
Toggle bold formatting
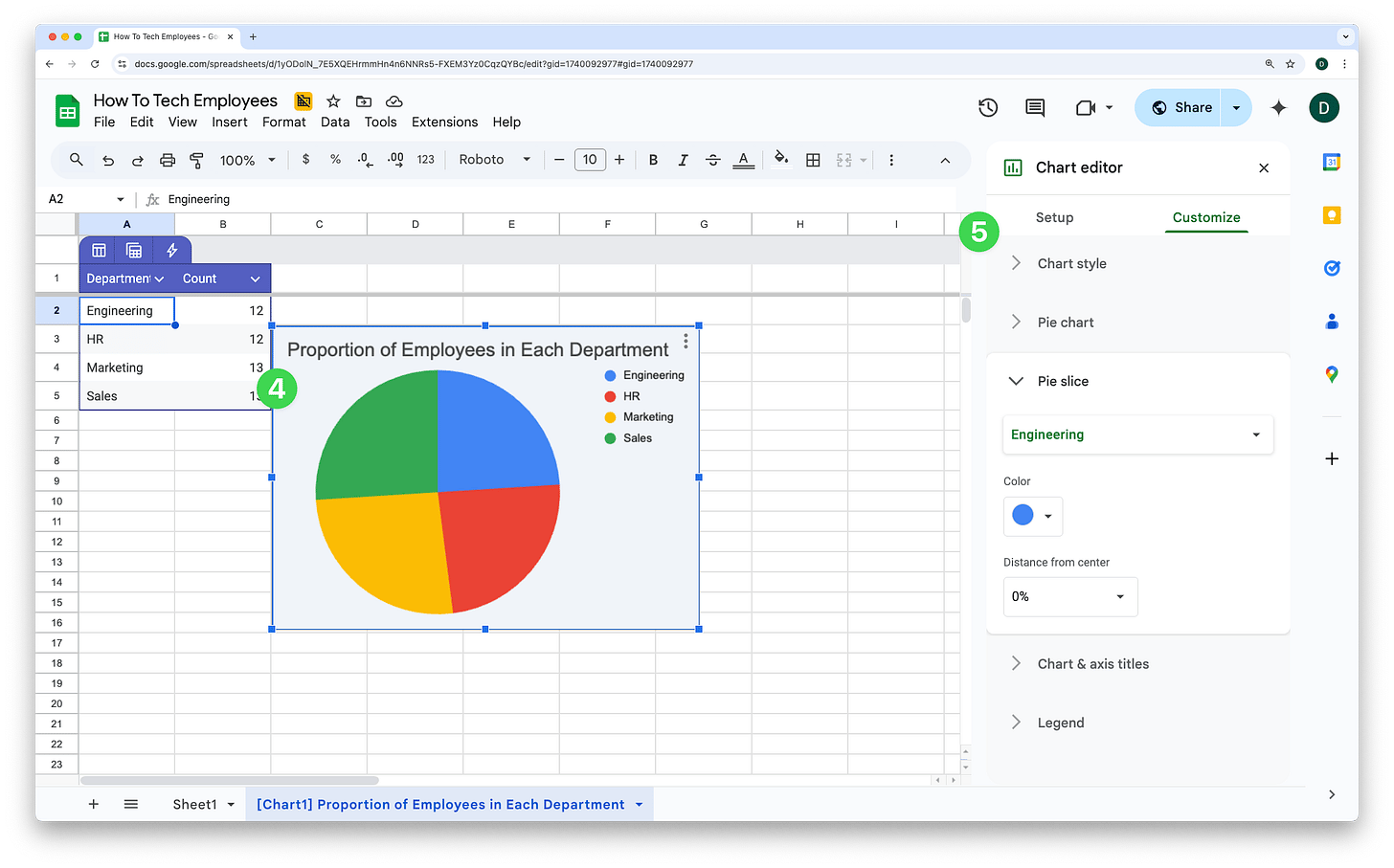click(x=653, y=160)
